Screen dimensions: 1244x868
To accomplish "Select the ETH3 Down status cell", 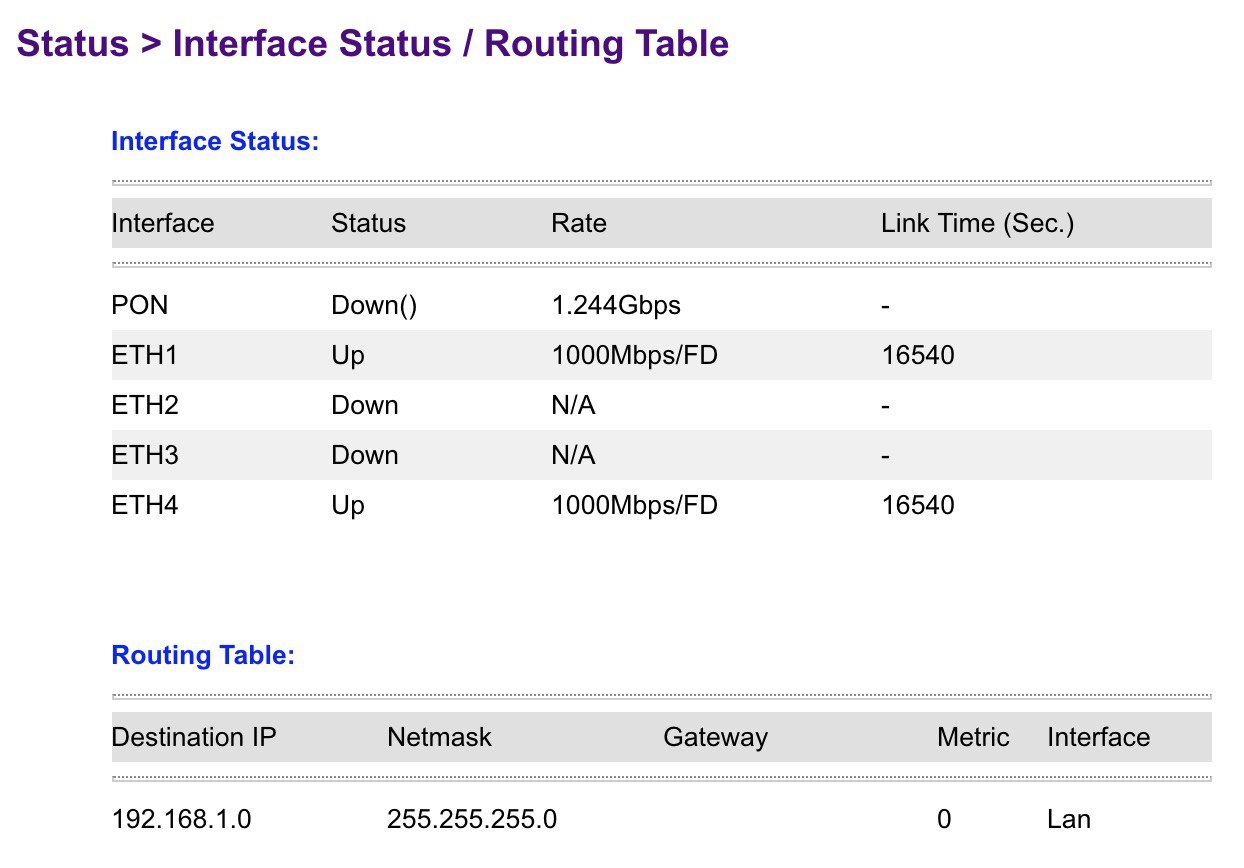I will (365, 455).
